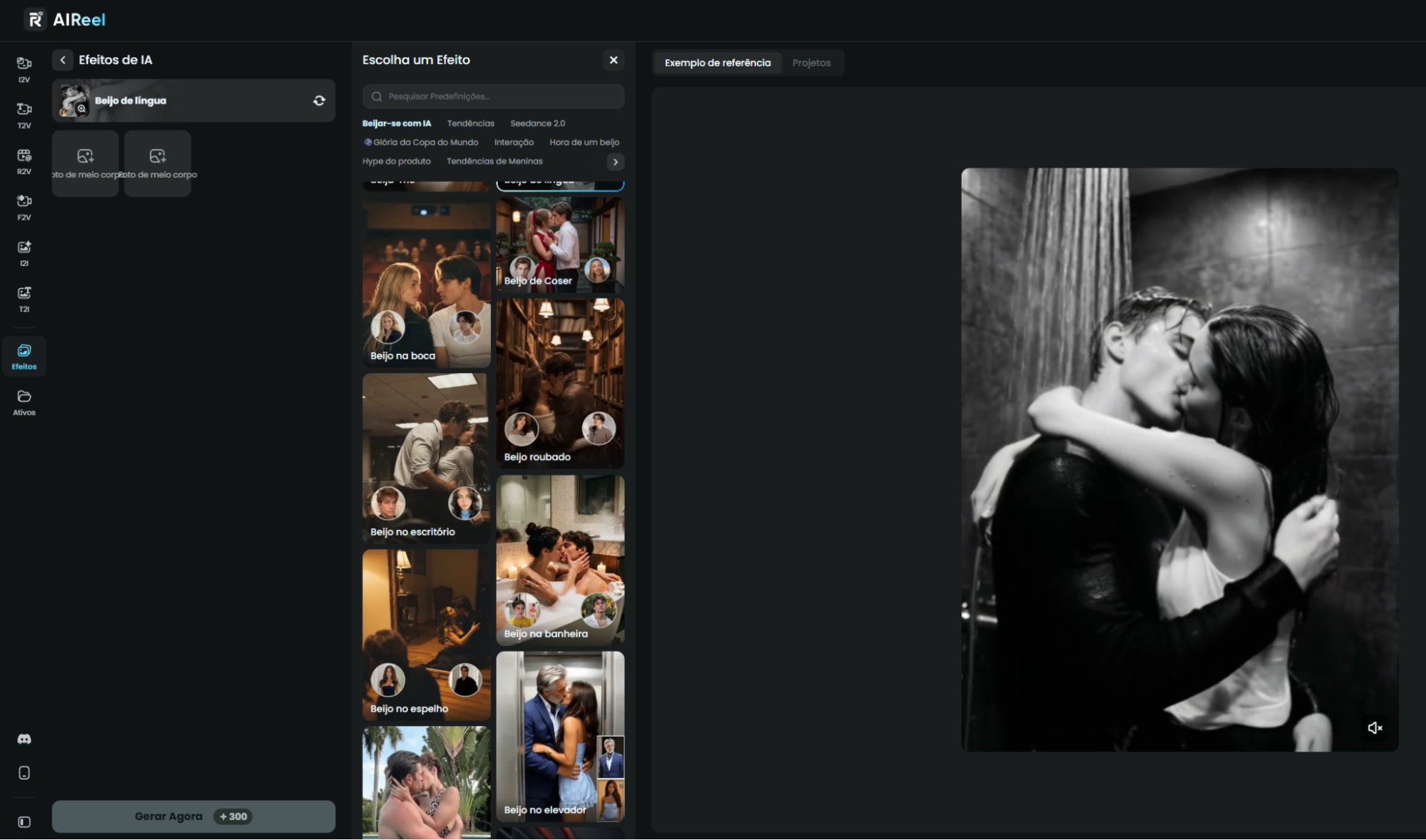1426x840 pixels.
Task: Select the Beijar-se com IA category
Action: [397, 123]
